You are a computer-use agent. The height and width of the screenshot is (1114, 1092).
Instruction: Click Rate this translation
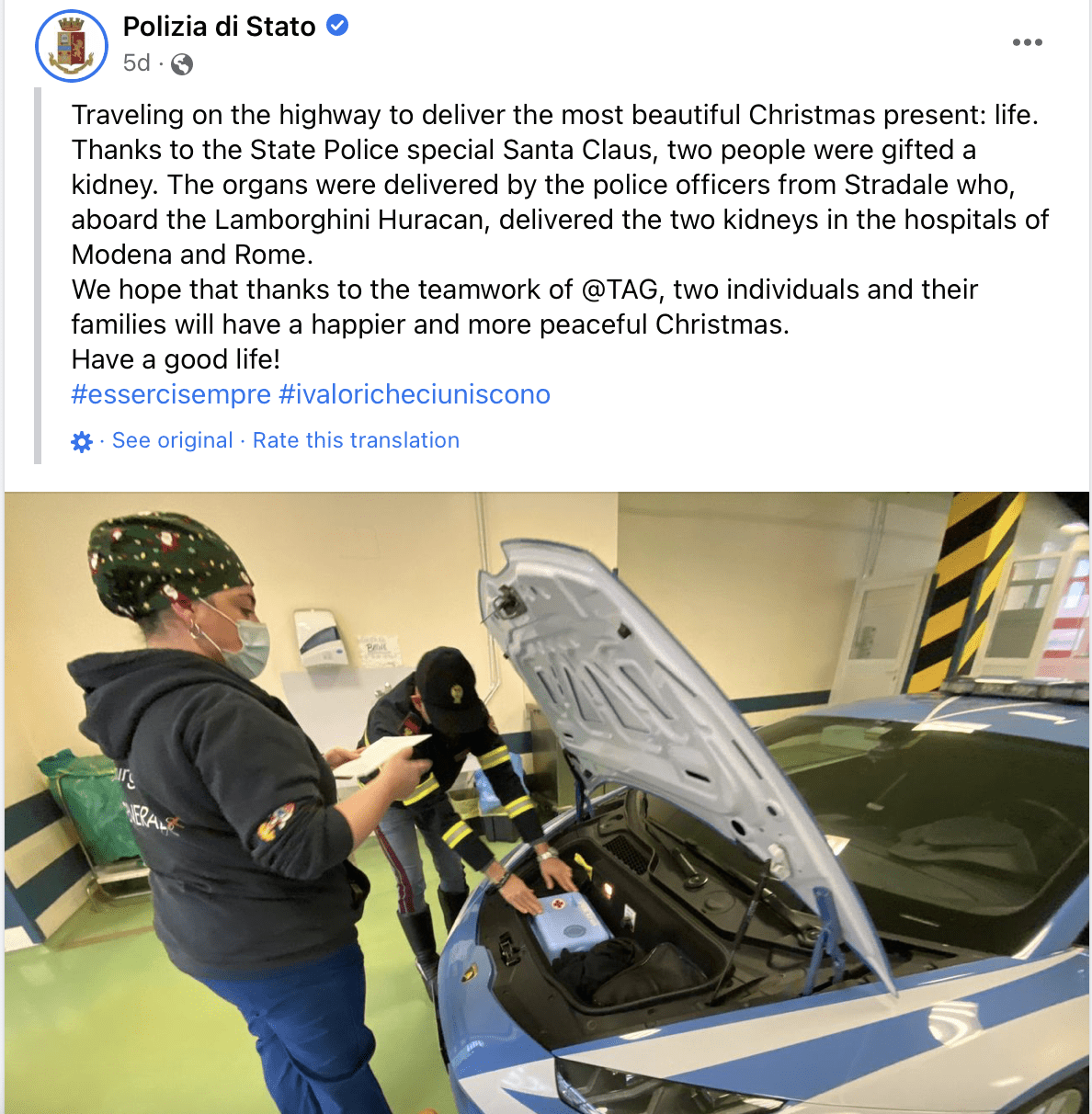[356, 440]
